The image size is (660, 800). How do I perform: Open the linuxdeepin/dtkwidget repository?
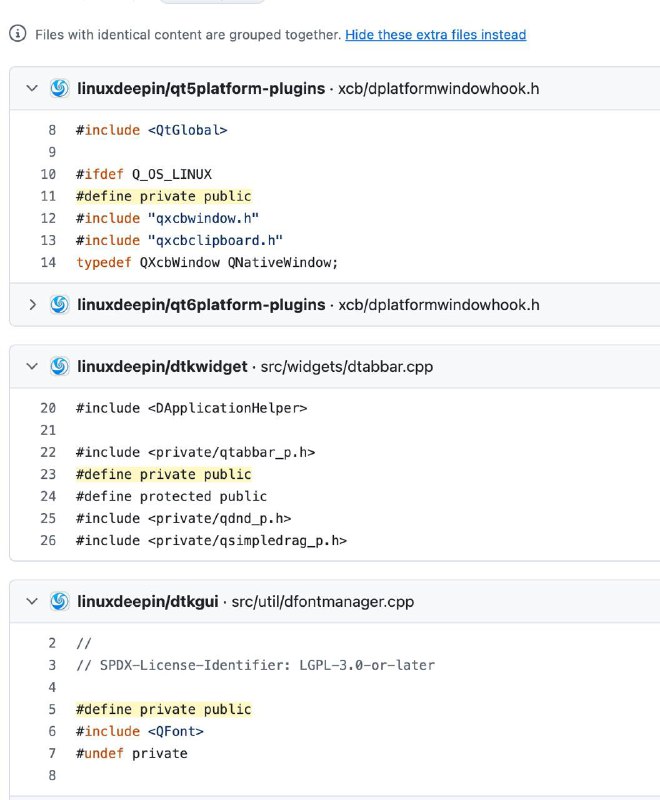point(162,367)
